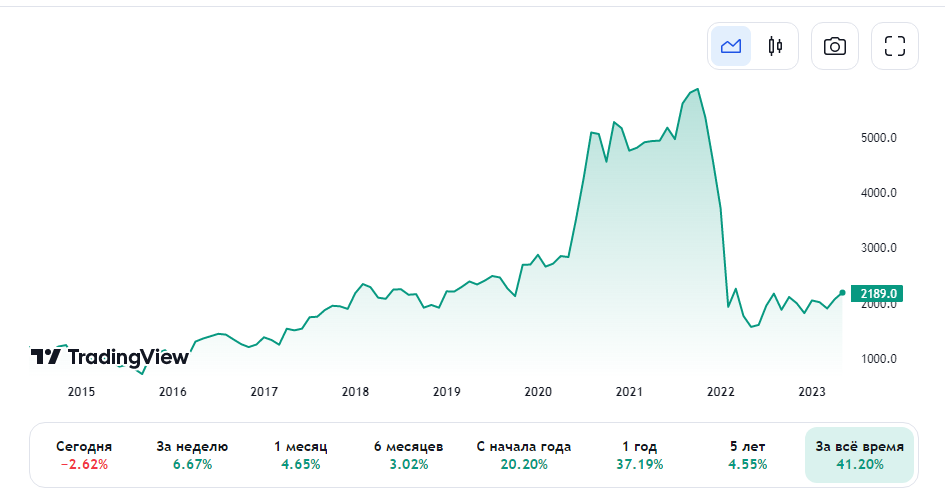Click the 2017 time axis label
945x493 pixels.
click(x=264, y=392)
